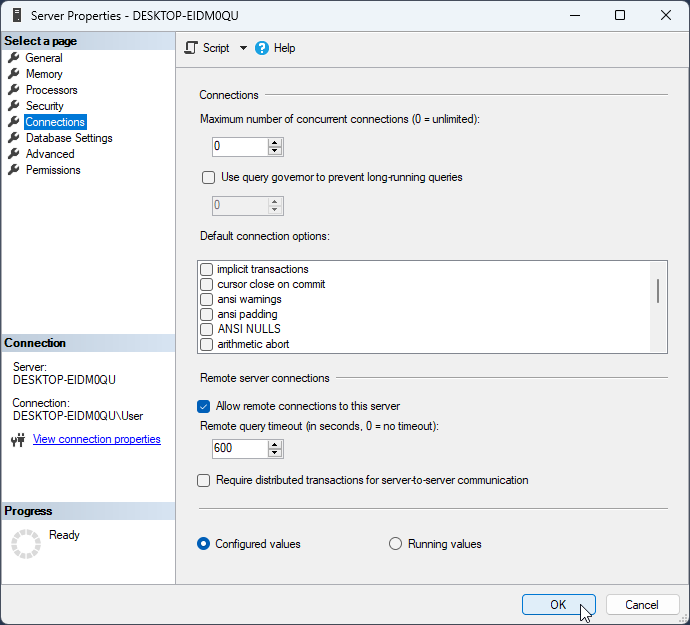This screenshot has width=690, height=625.
Task: Click the wrench icon next to Memory
Action: pyautogui.click(x=14, y=74)
